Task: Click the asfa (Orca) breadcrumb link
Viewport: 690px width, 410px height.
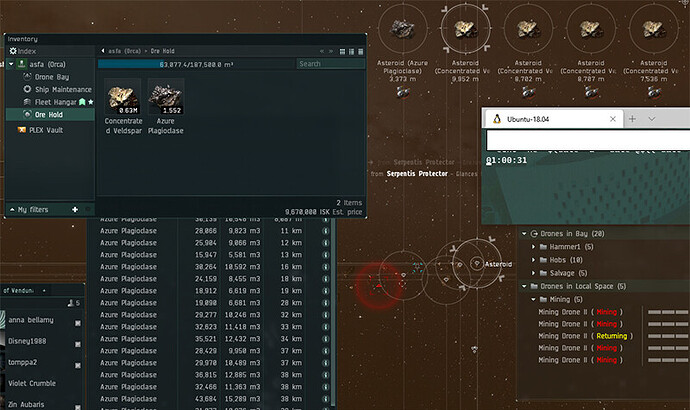Action: (x=125, y=51)
